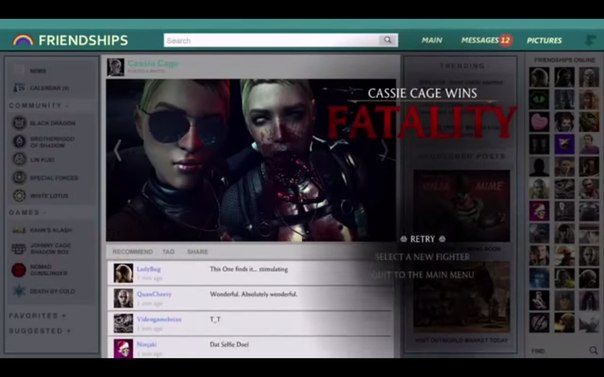
Task: Open the Black Dragon community icon
Action: tap(19, 123)
